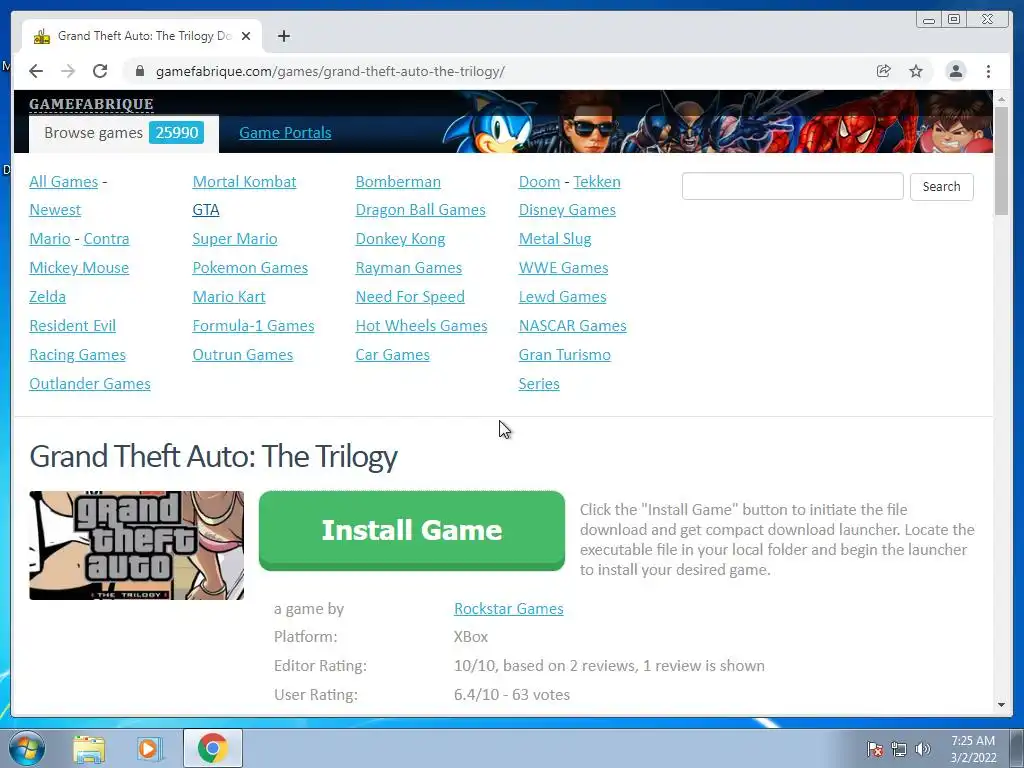Open the Mickey Mouse link
1024x768 pixels.
79,268
